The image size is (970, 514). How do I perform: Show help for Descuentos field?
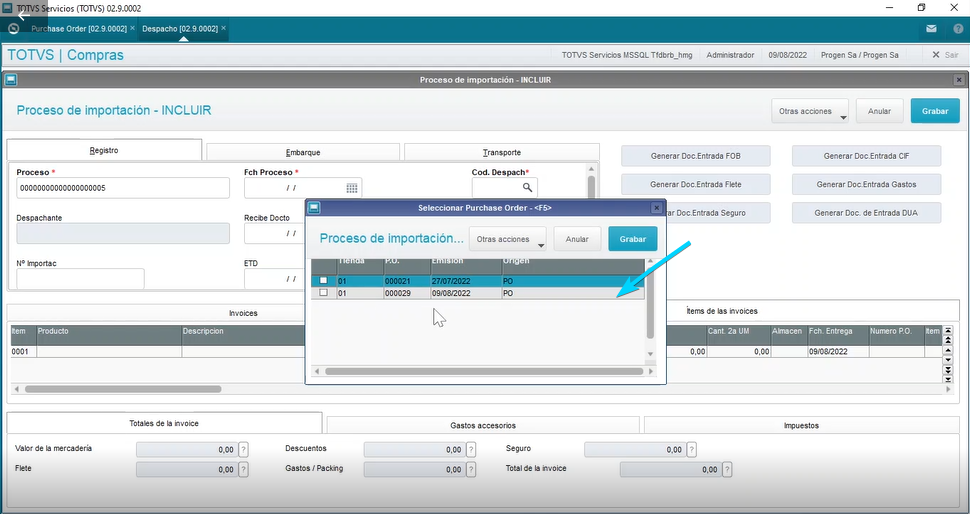pos(471,450)
